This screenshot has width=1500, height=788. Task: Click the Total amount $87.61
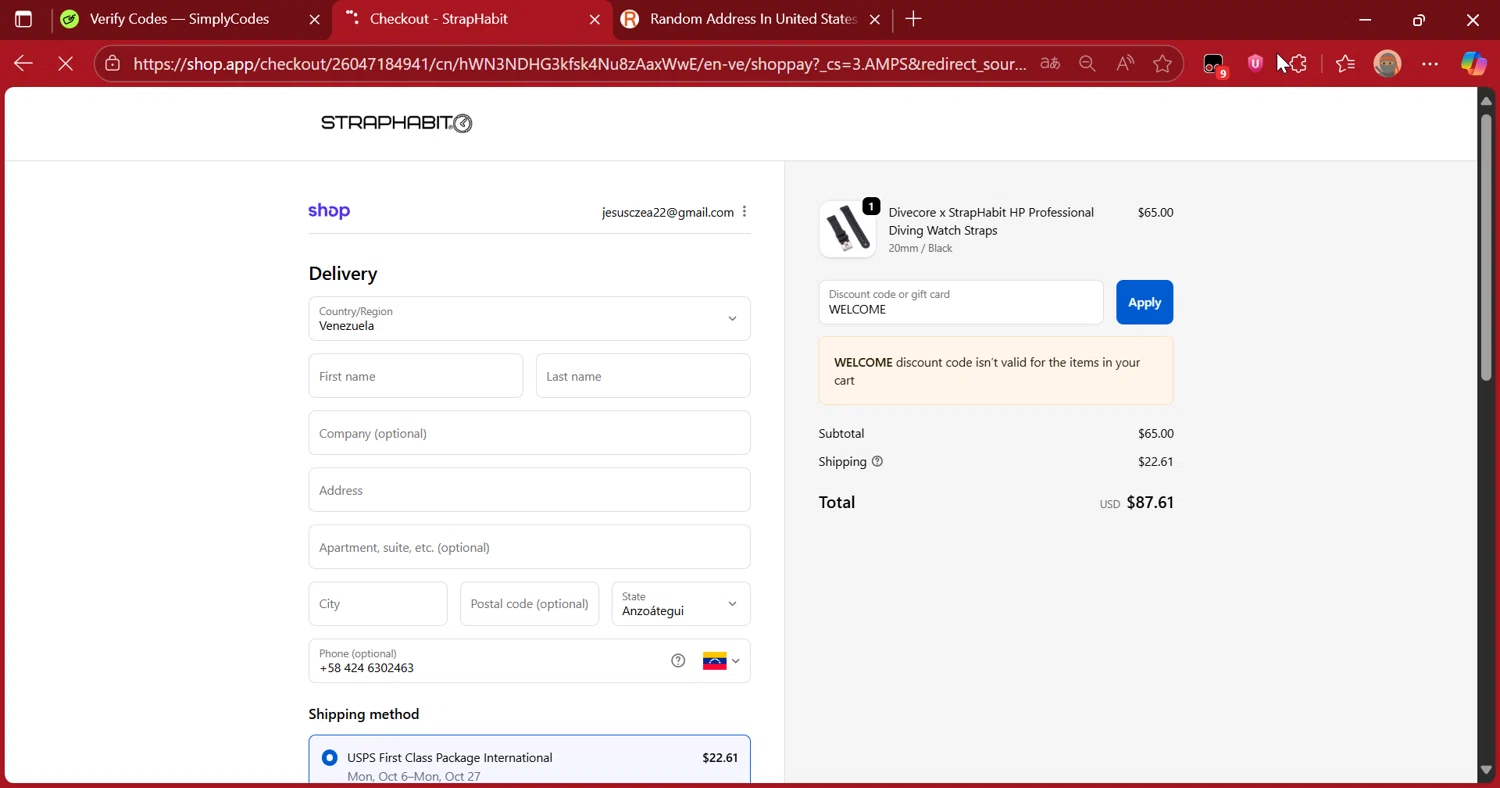point(1150,502)
